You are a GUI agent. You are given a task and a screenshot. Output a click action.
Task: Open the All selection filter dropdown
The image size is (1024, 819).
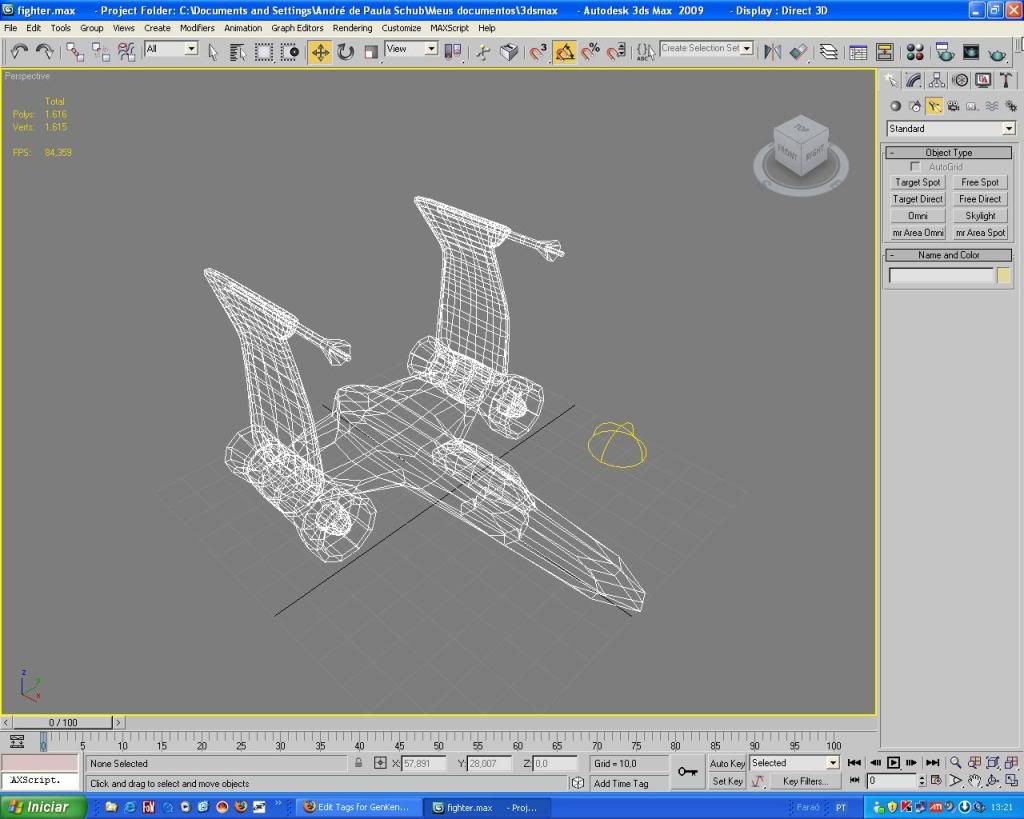point(171,48)
